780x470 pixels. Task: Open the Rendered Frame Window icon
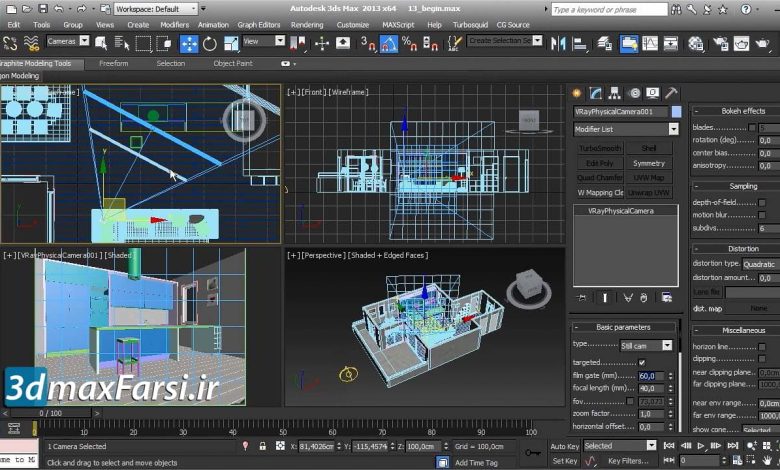point(741,44)
